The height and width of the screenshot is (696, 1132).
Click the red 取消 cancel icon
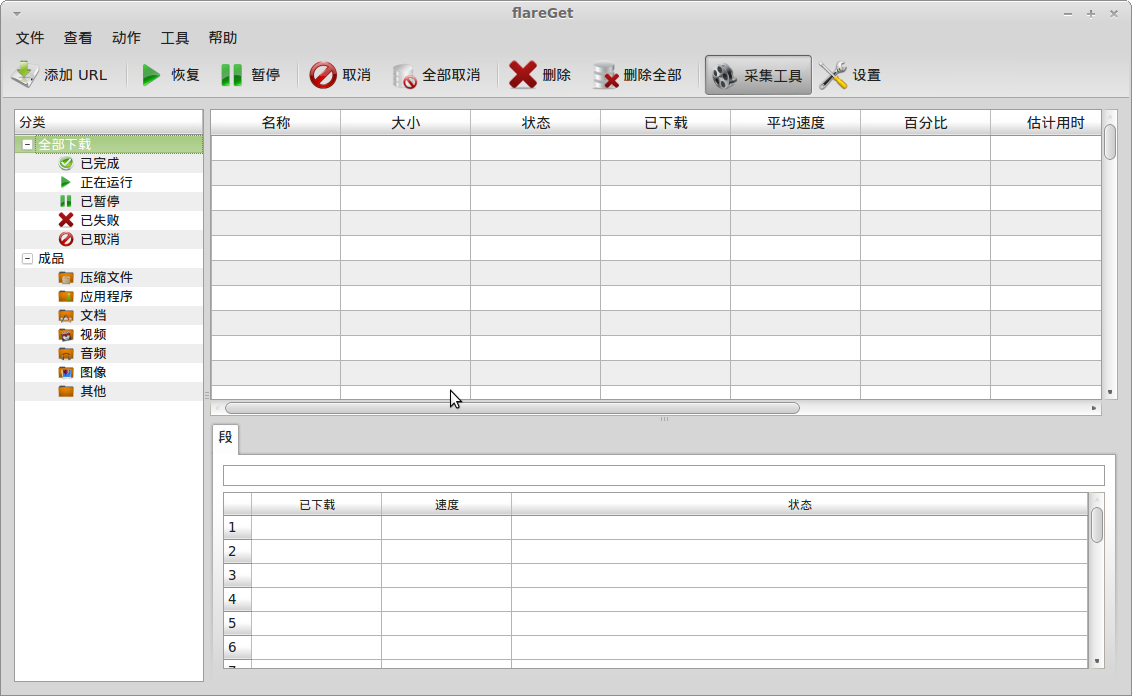pyautogui.click(x=323, y=74)
